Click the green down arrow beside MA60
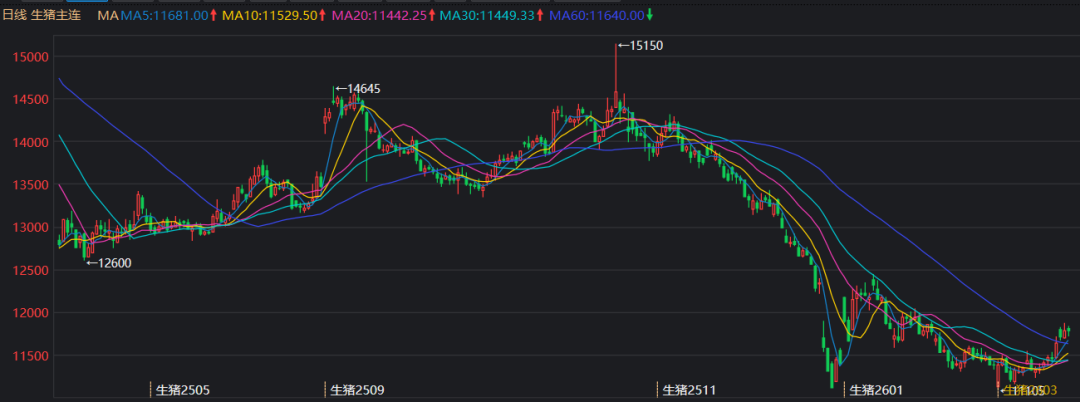Image resolution: width=1080 pixels, height=402 pixels. point(651,16)
